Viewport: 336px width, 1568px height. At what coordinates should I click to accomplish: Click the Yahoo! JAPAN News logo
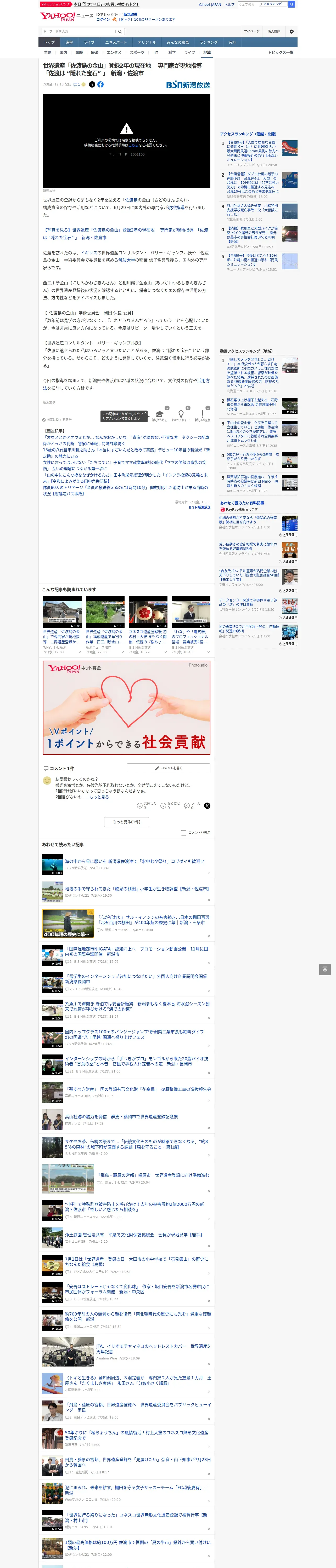tap(66, 16)
